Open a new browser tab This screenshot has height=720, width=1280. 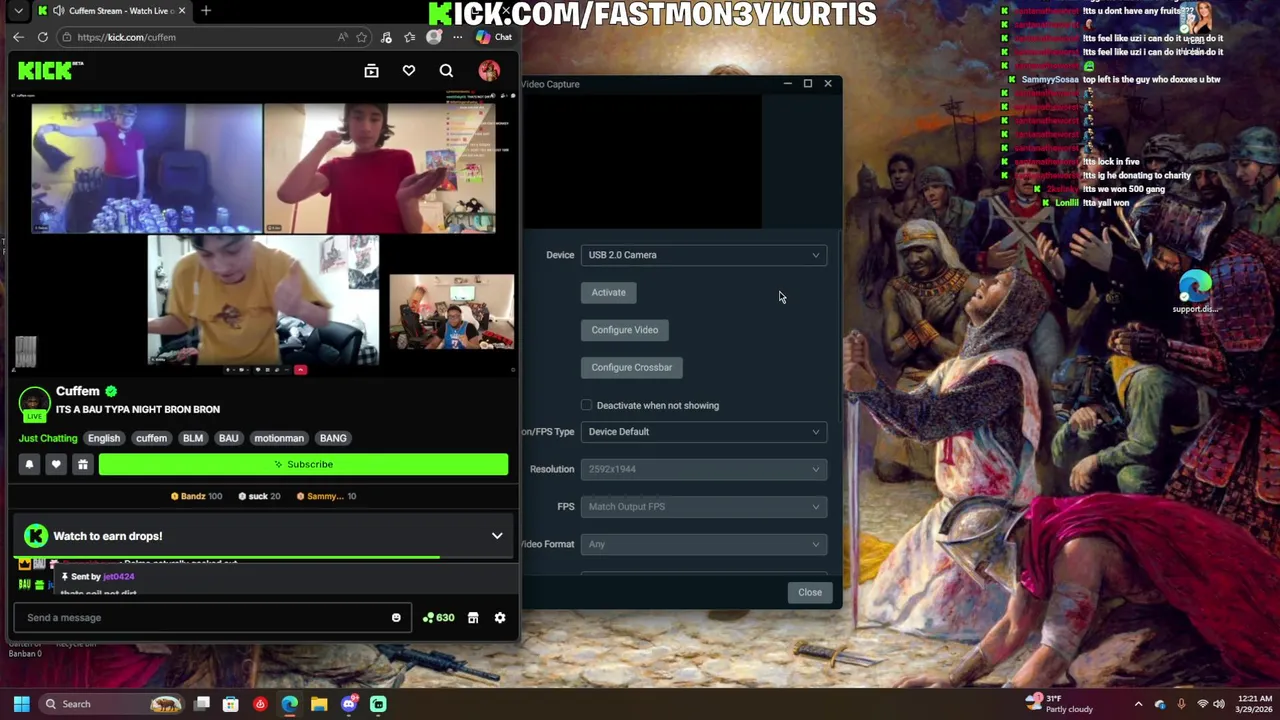click(x=206, y=11)
